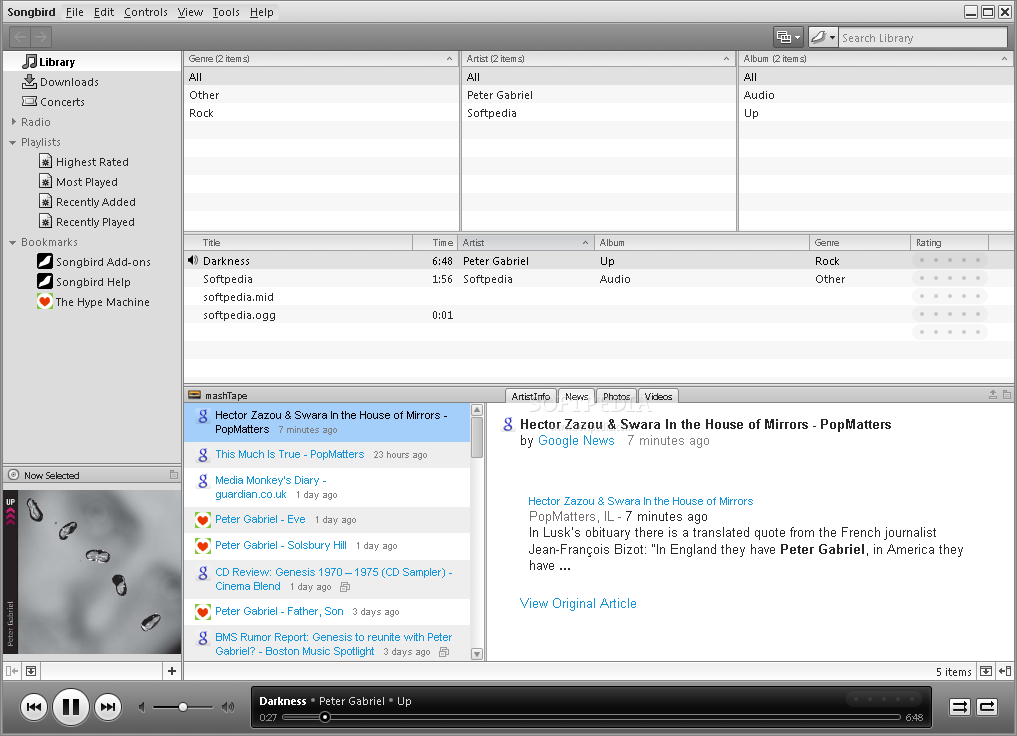The image size is (1017, 736).
Task: Open the Highest Rated playlist
Action: pyautogui.click(x=84, y=162)
